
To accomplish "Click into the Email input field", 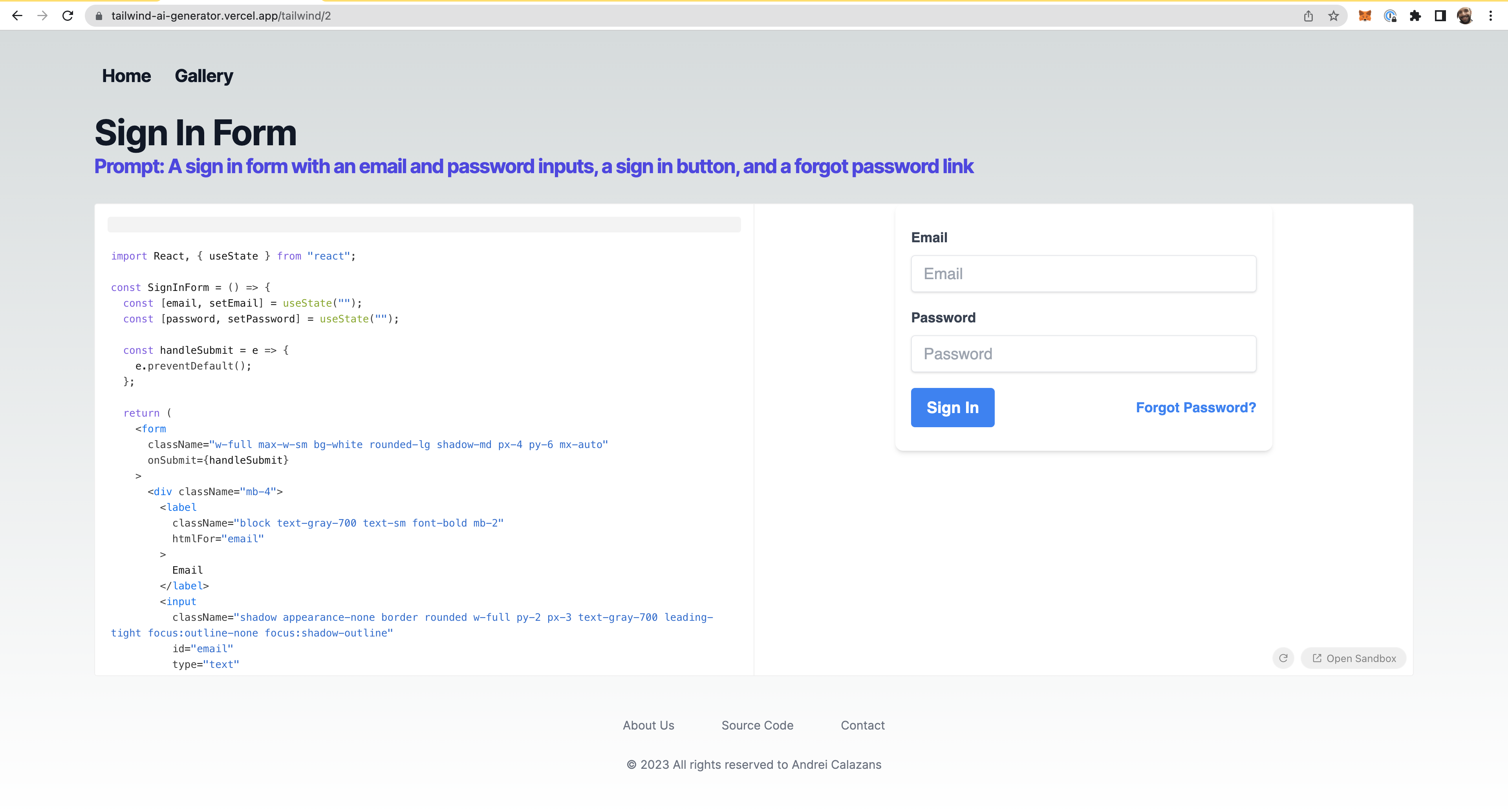I will click(x=1083, y=273).
